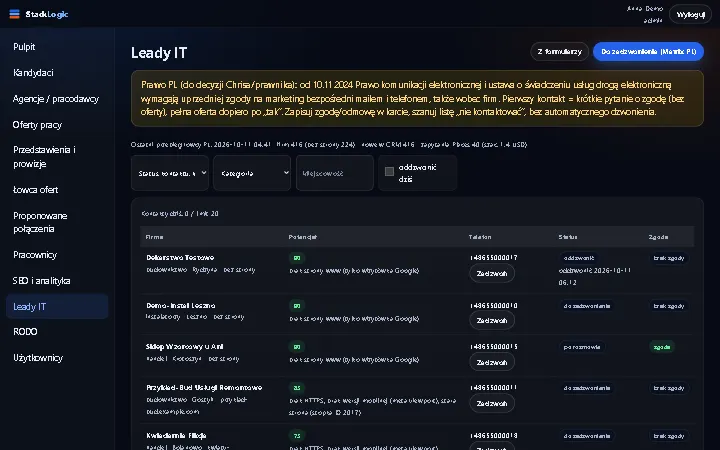The width and height of the screenshot is (720, 450).
Task: Switch to "Do zadzwonienia (Mautic PL)" tab
Action: click(648, 51)
